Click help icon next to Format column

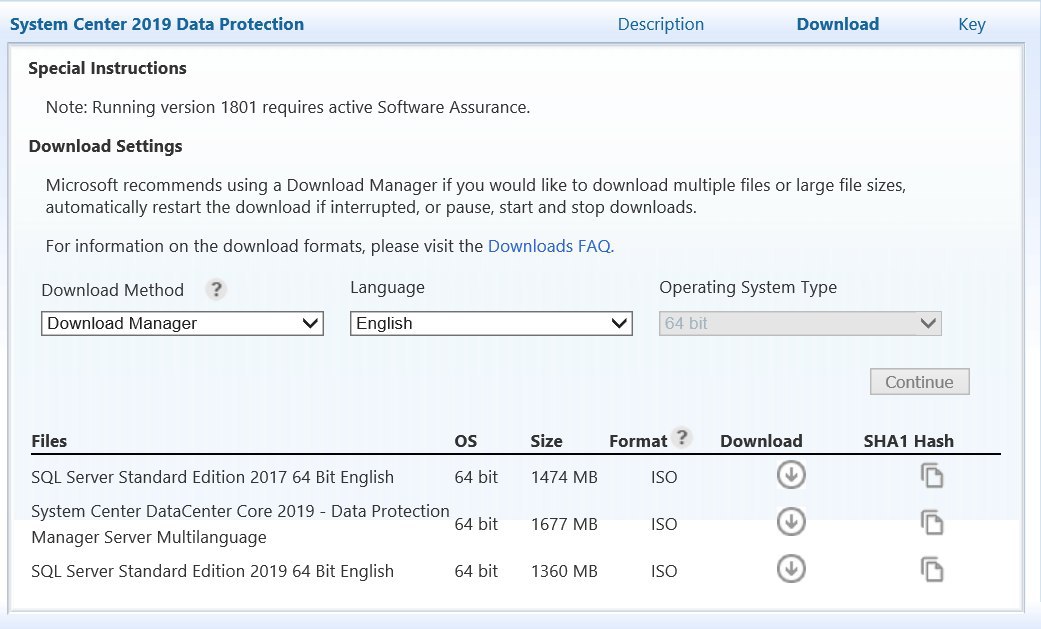click(x=682, y=437)
